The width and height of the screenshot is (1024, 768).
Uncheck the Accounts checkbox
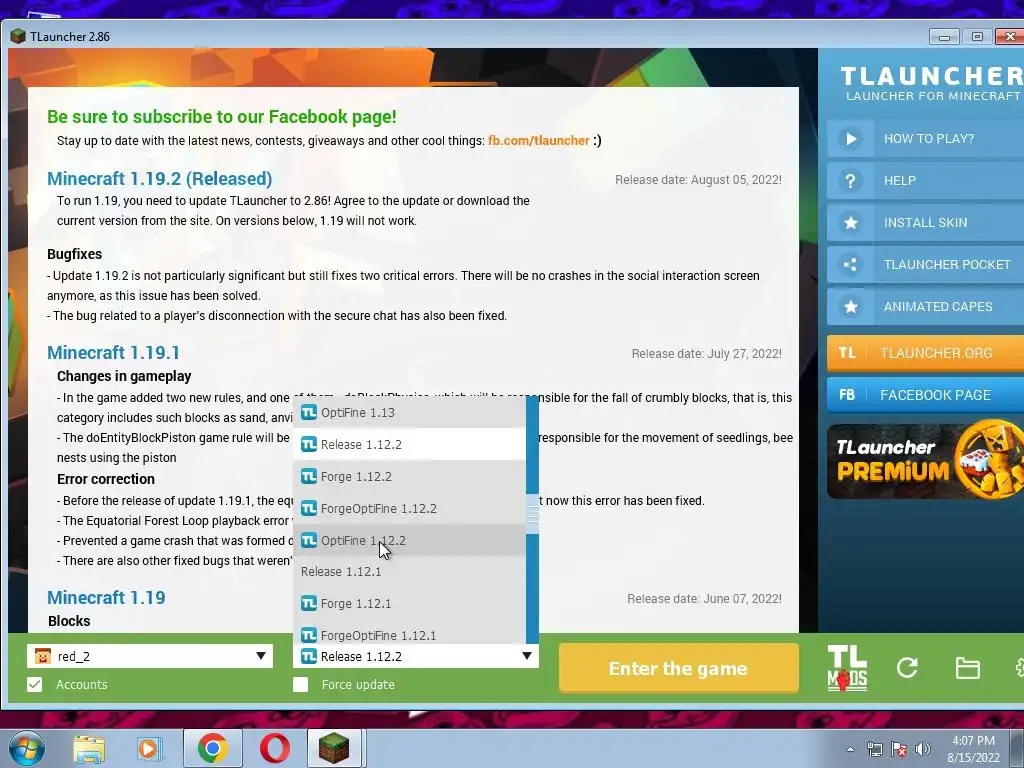tap(35, 684)
